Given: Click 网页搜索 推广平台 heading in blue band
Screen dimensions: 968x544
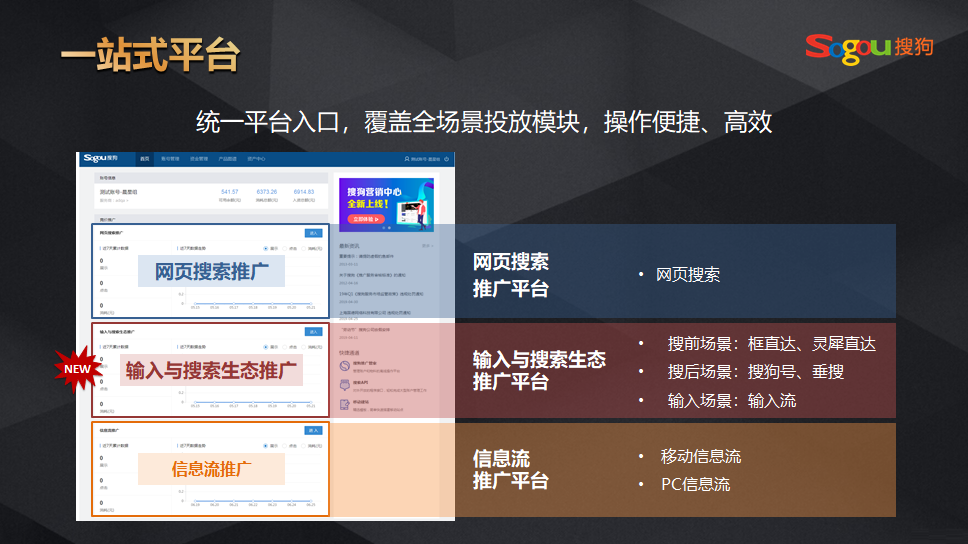Looking at the screenshot, I should (511, 275).
